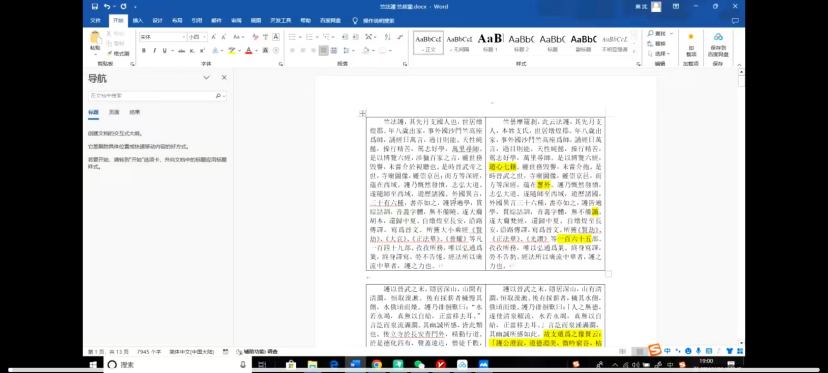Open the Replace dialog

(655, 44)
